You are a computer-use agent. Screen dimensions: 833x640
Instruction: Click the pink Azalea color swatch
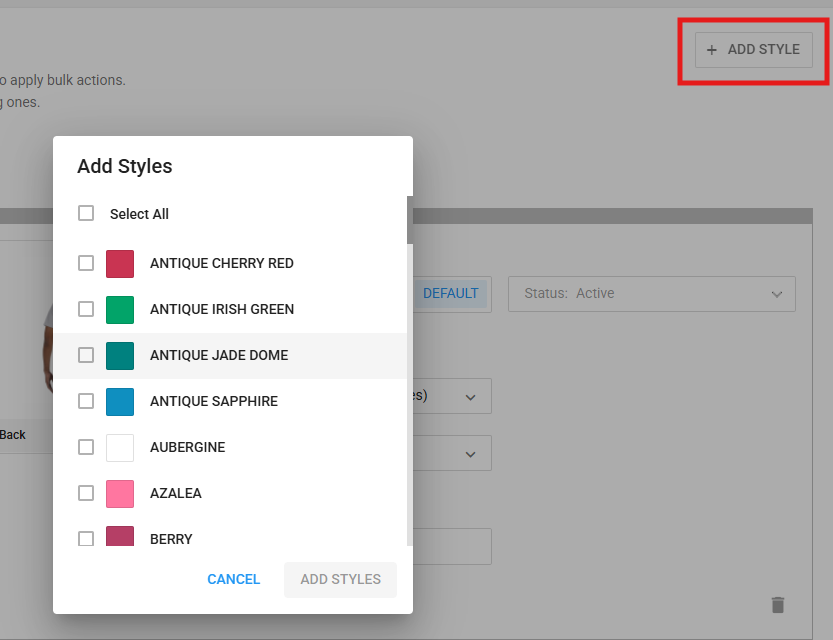coord(120,493)
